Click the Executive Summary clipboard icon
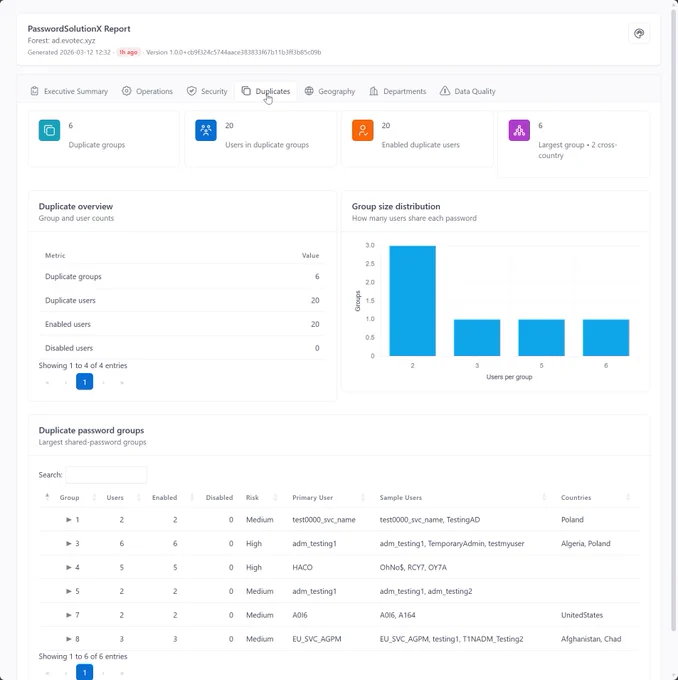Screen dimensions: 678x680 (34, 91)
